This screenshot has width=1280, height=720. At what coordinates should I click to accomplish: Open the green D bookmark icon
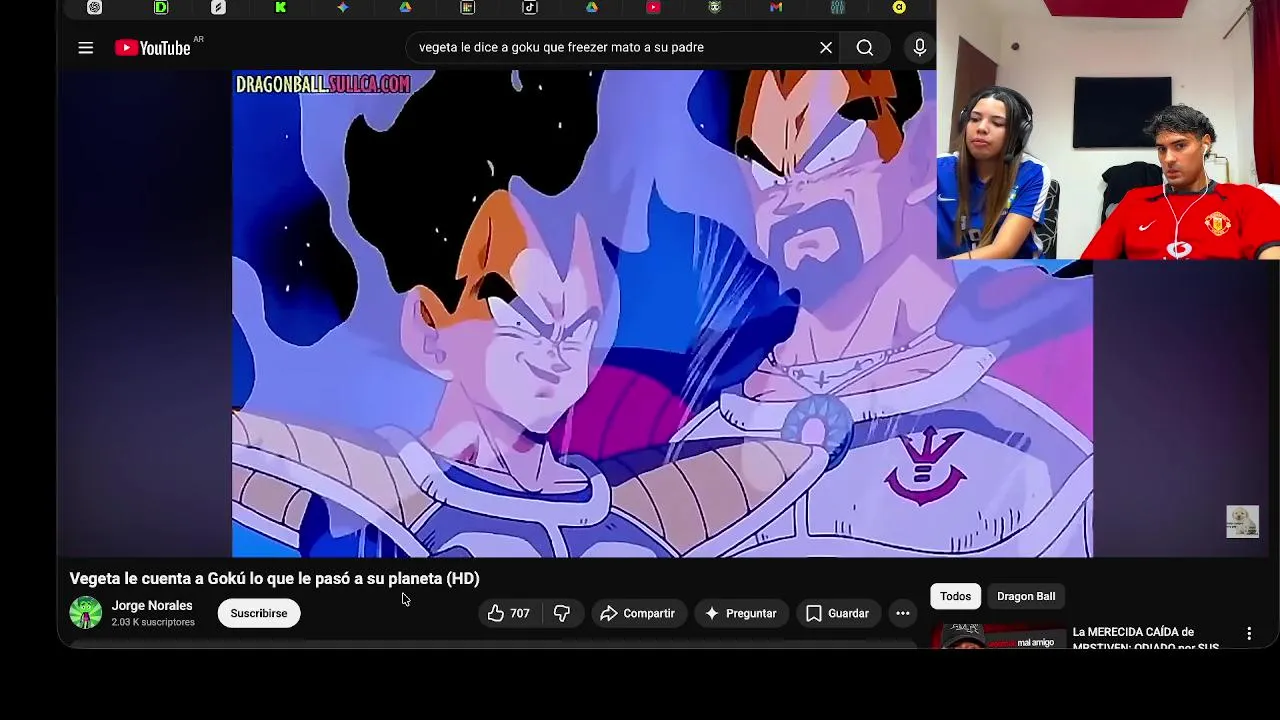161,7
